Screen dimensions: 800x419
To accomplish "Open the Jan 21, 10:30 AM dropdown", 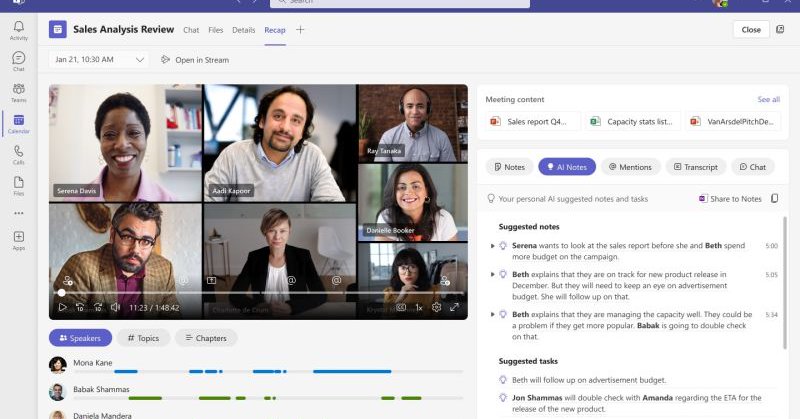I will click(98, 60).
